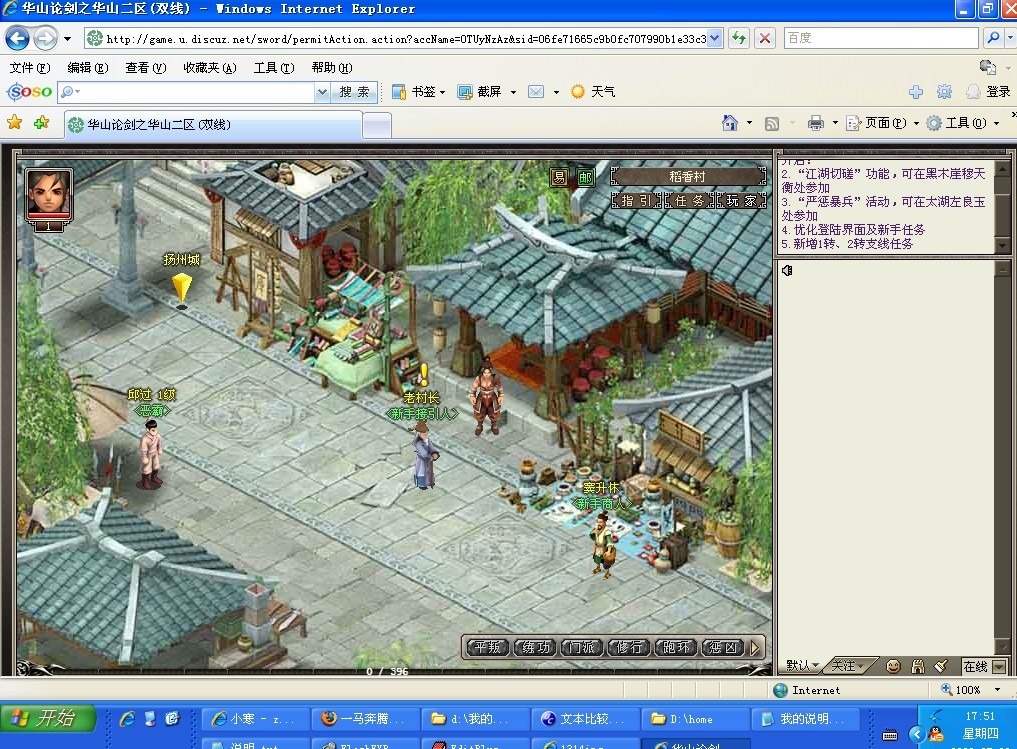
Task: Refresh the page with the green arrows icon
Action: click(738, 38)
